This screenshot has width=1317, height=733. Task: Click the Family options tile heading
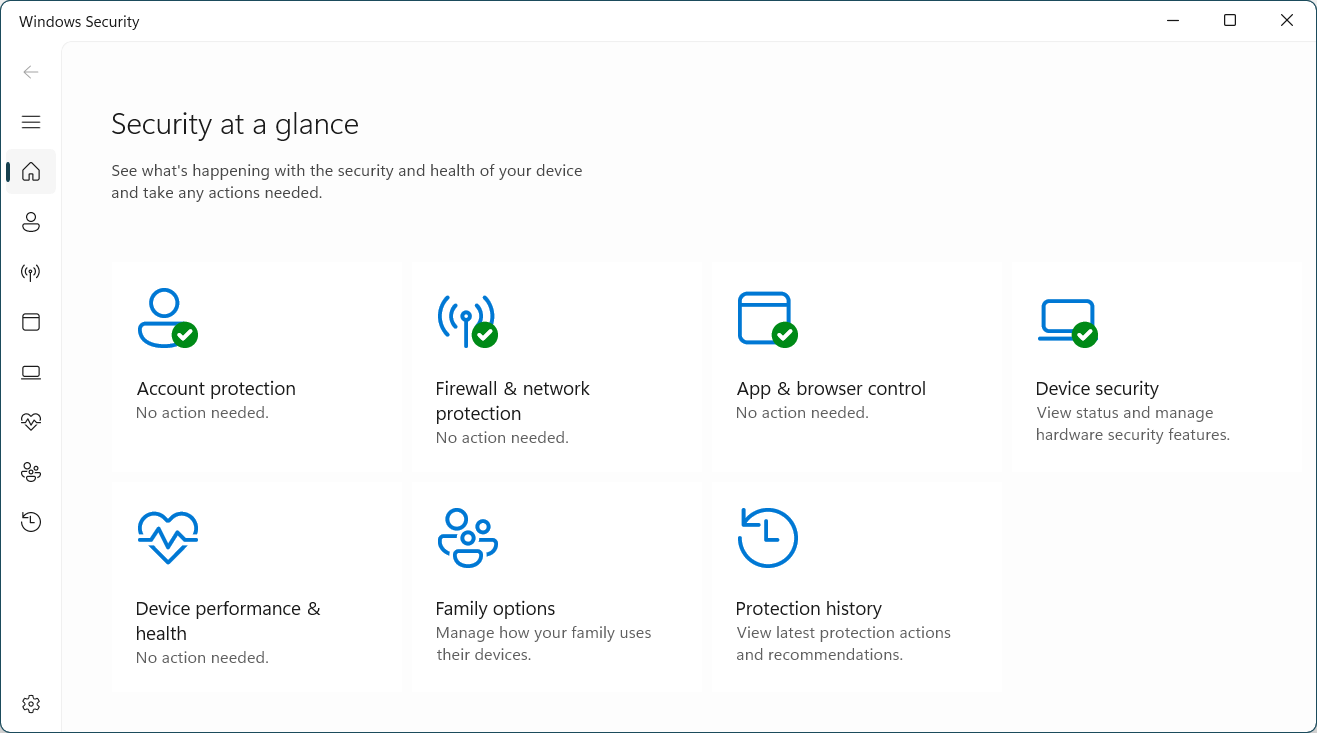click(x=495, y=609)
